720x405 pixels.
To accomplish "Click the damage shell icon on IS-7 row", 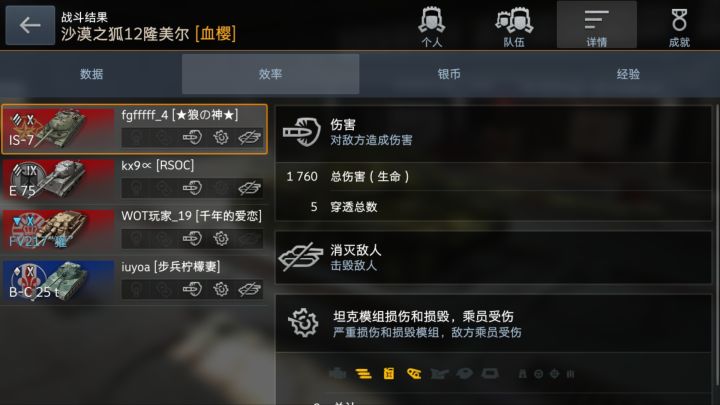I will click(192, 137).
